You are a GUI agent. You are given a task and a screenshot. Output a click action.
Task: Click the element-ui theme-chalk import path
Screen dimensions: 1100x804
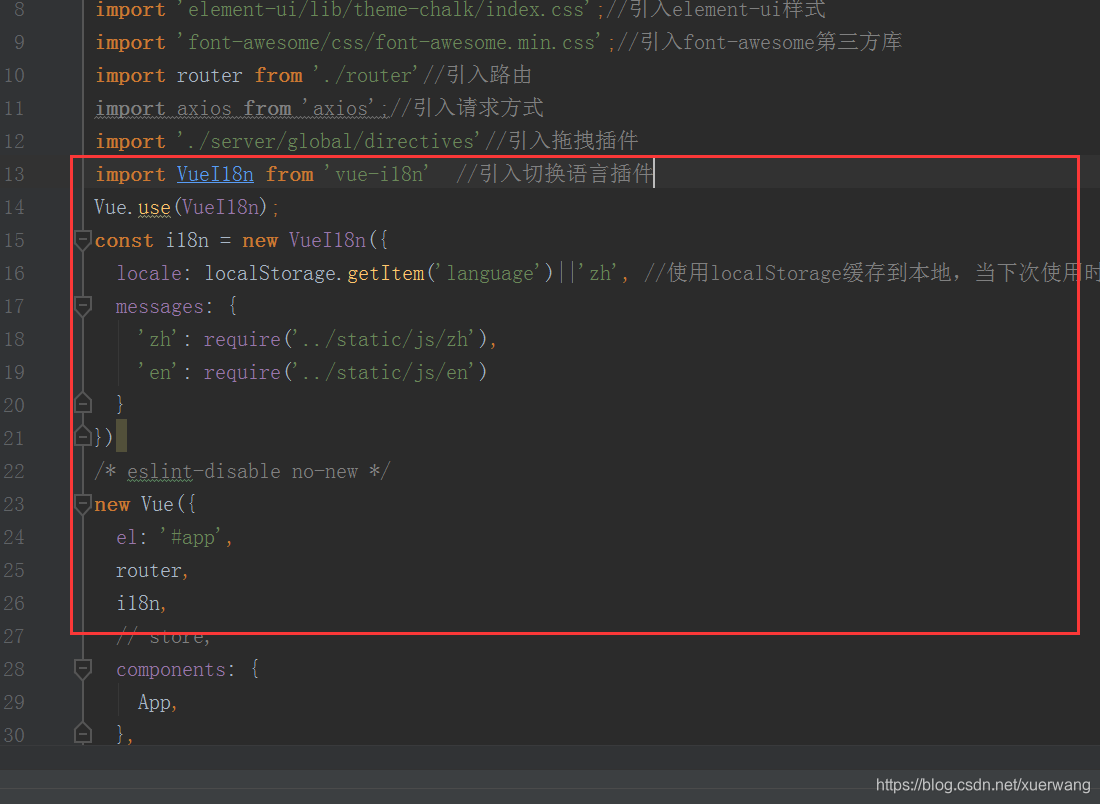coord(384,10)
